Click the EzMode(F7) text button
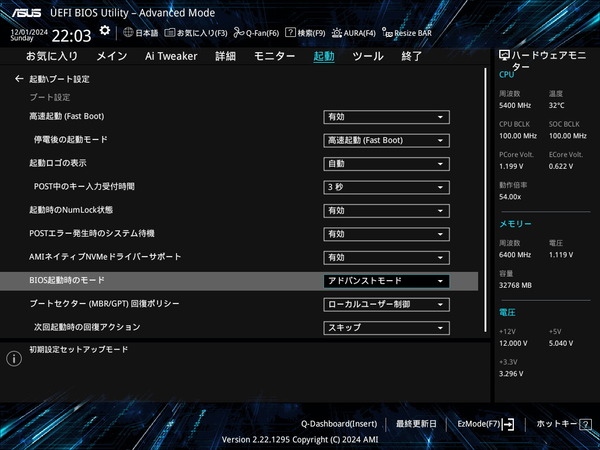600x450 pixels. [x=479, y=424]
